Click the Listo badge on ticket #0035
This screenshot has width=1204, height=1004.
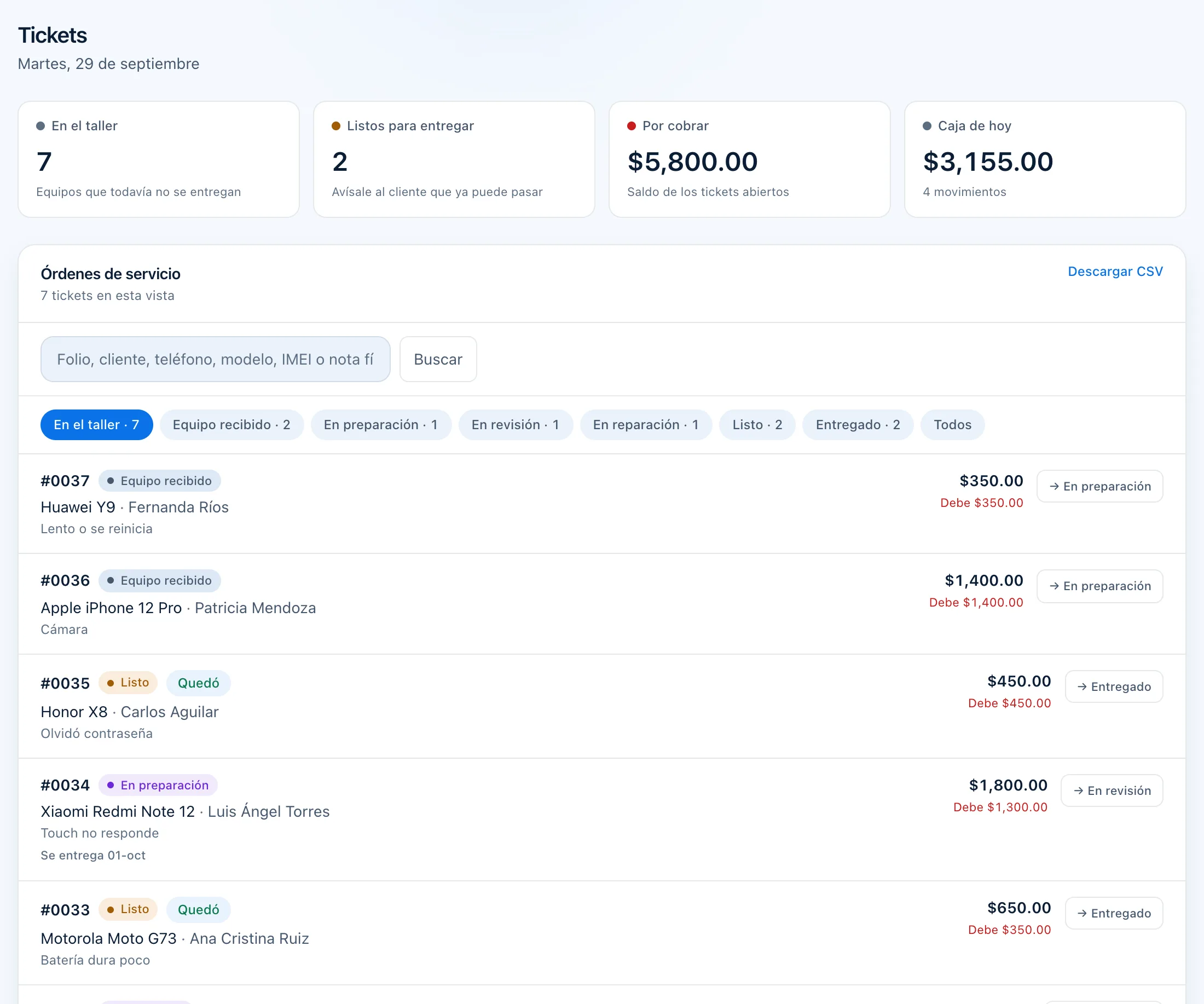click(x=128, y=682)
